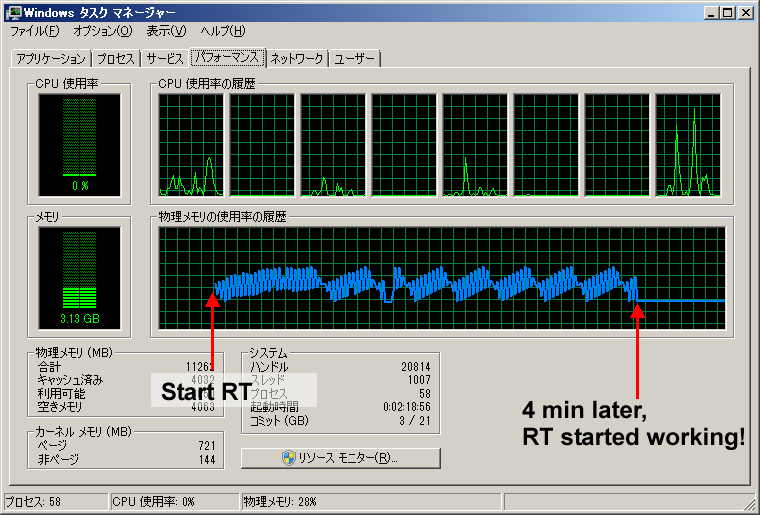Click the スレッド value 1007
The image size is (760, 515).
pos(419,380)
